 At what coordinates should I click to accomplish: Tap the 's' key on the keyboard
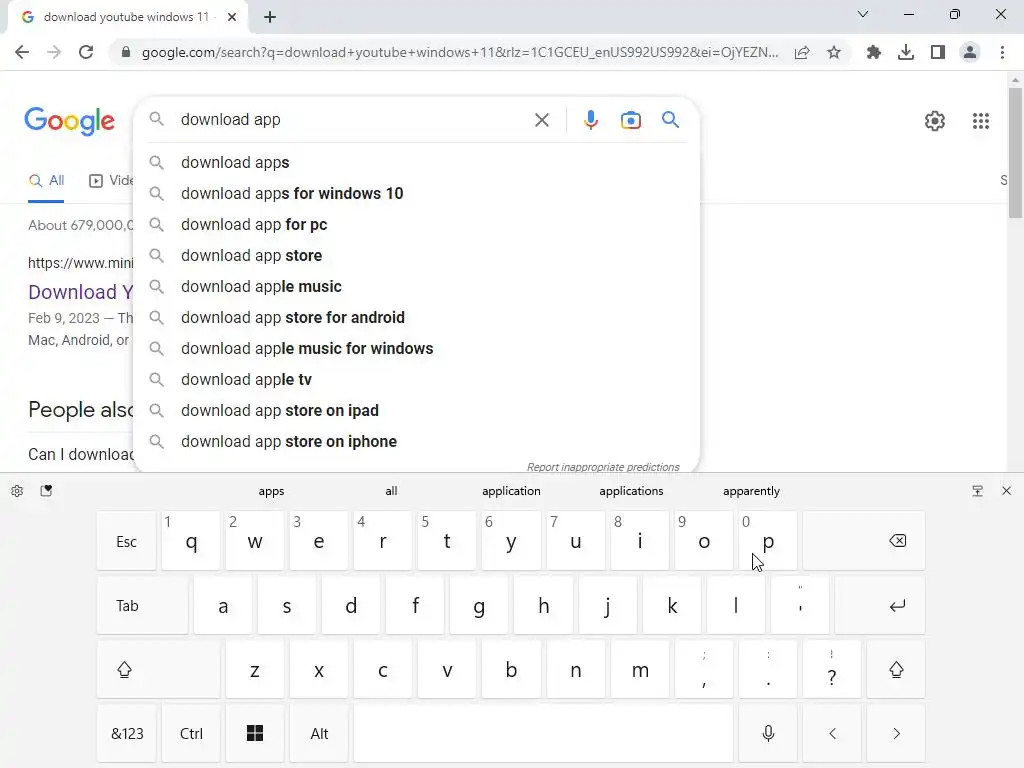(x=287, y=605)
